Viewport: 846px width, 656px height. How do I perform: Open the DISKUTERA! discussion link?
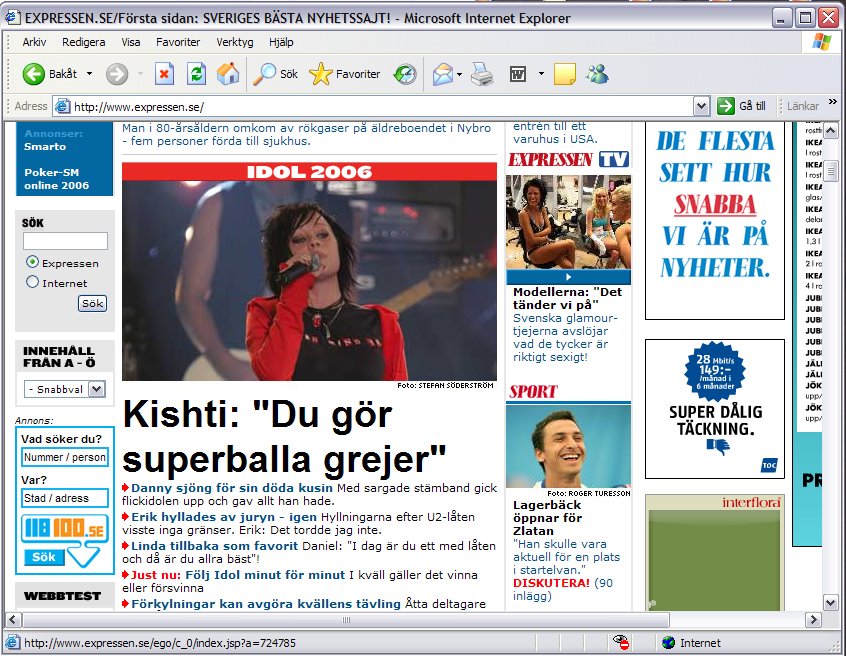pyautogui.click(x=551, y=583)
